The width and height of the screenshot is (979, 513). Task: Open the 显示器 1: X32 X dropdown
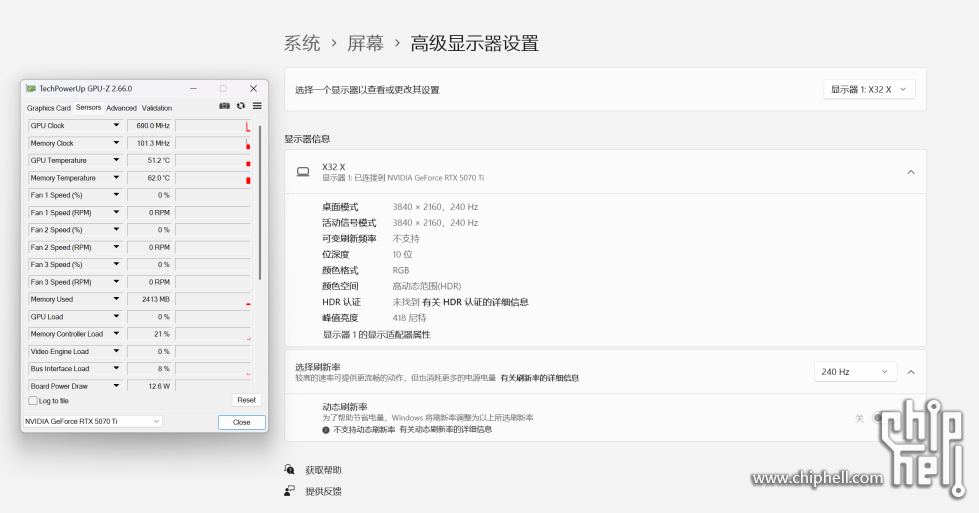(x=869, y=89)
